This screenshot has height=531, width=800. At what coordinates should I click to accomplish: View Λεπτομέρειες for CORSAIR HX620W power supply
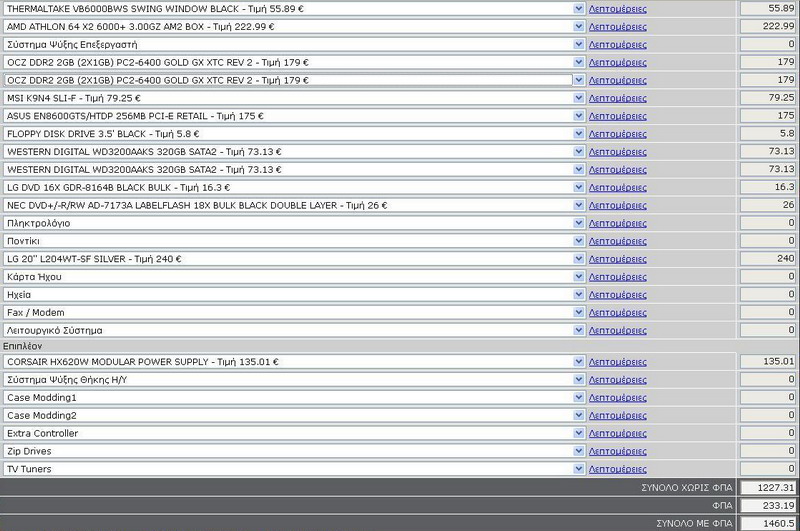pyautogui.click(x=617, y=362)
